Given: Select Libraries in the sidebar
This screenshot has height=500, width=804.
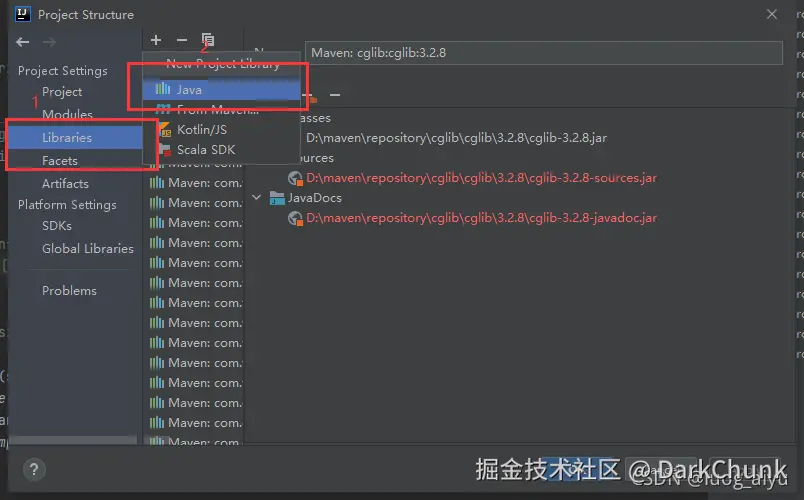Looking at the screenshot, I should pyautogui.click(x=75, y=137).
